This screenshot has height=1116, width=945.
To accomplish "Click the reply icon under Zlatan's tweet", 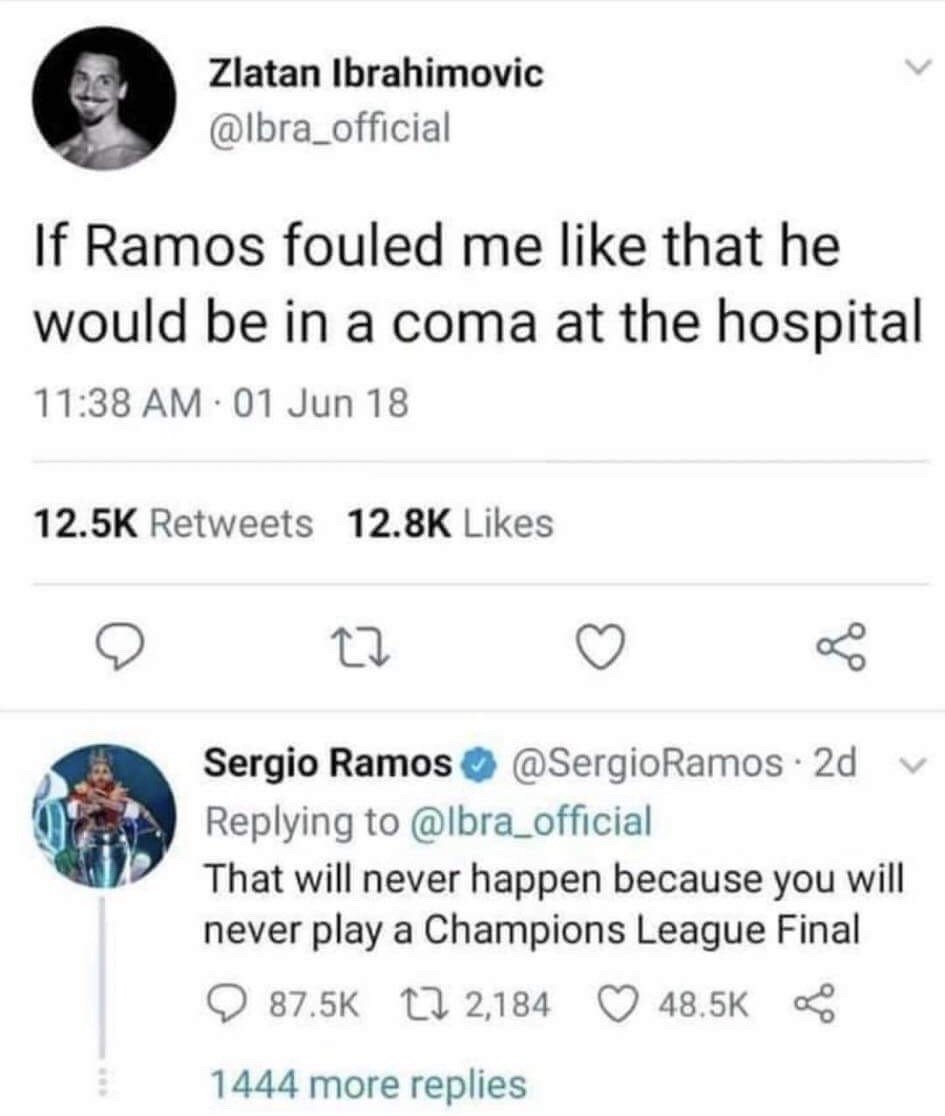I will click(121, 646).
